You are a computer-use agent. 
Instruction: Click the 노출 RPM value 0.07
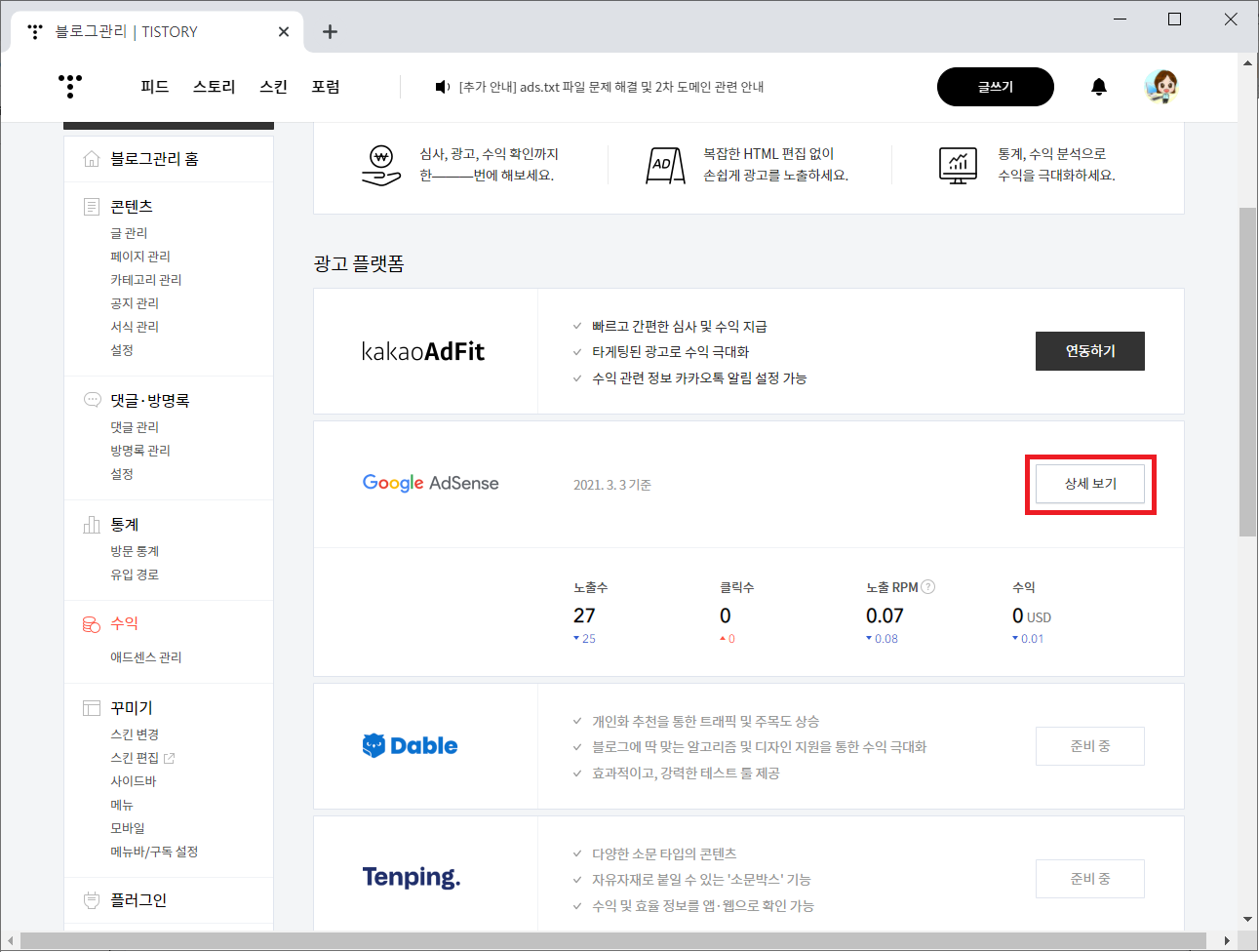pos(885,615)
